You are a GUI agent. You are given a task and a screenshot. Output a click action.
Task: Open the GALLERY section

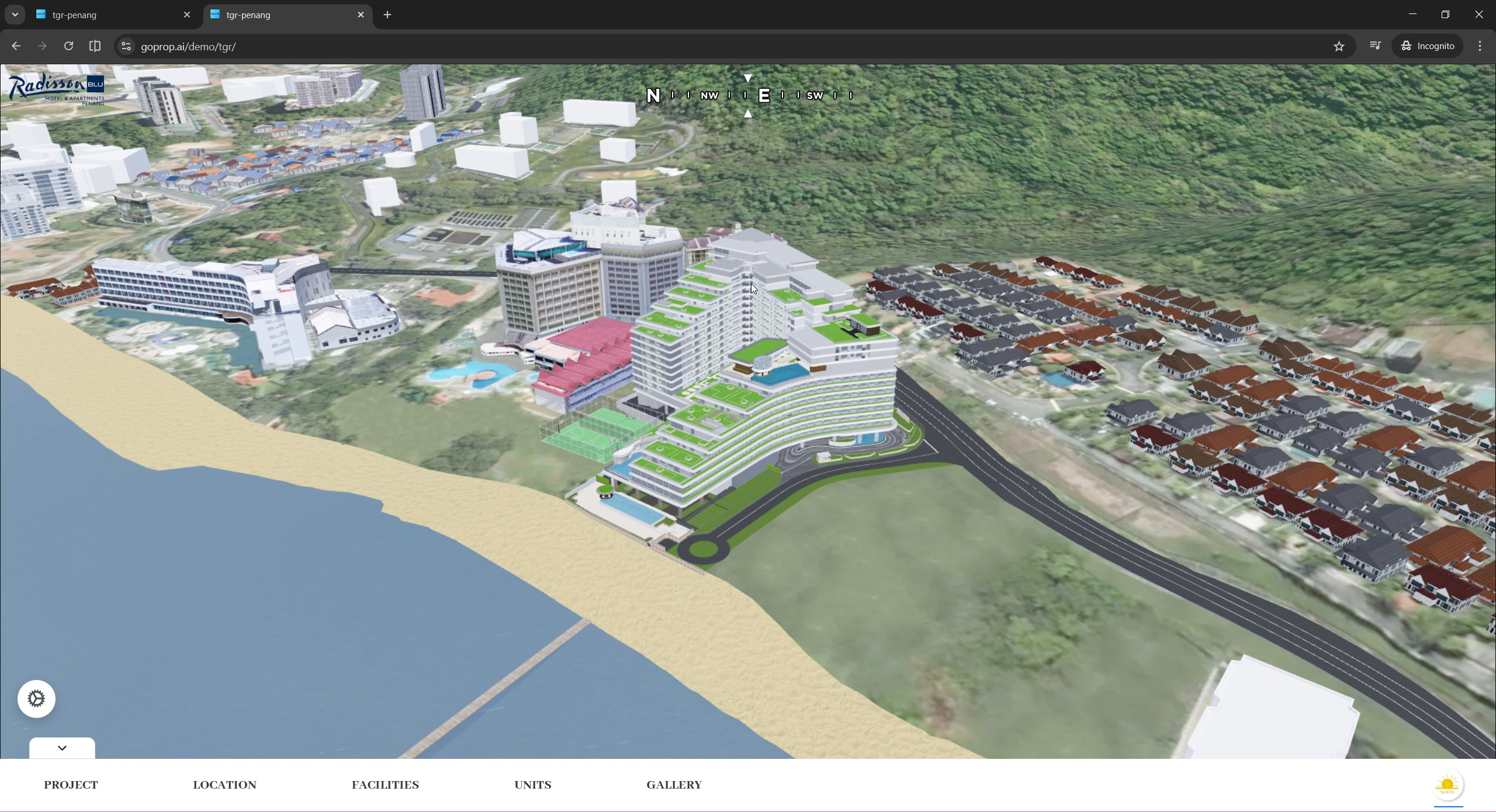pos(674,785)
